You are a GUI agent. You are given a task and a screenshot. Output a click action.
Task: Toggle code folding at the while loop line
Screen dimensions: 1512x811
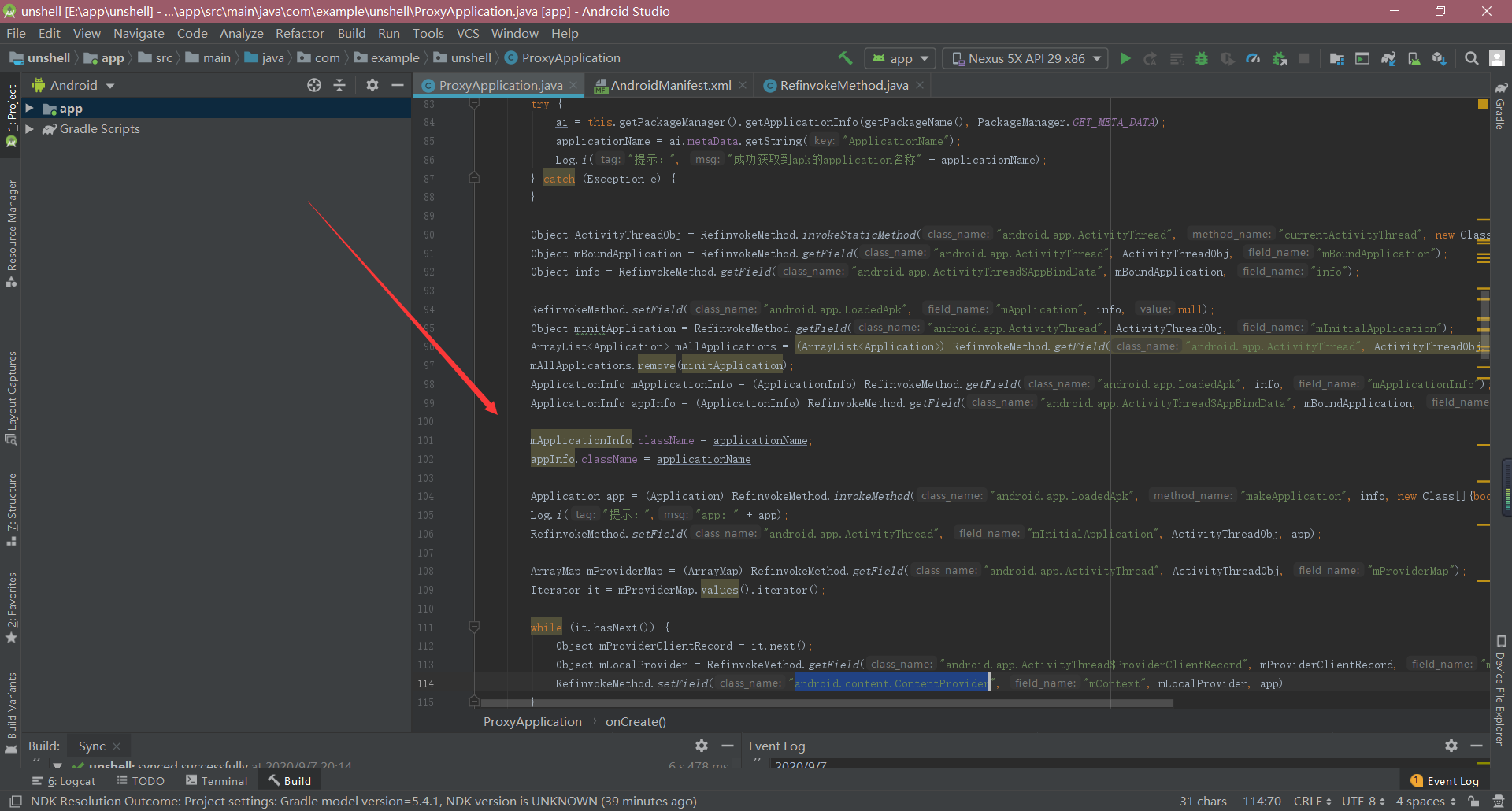[x=474, y=628]
